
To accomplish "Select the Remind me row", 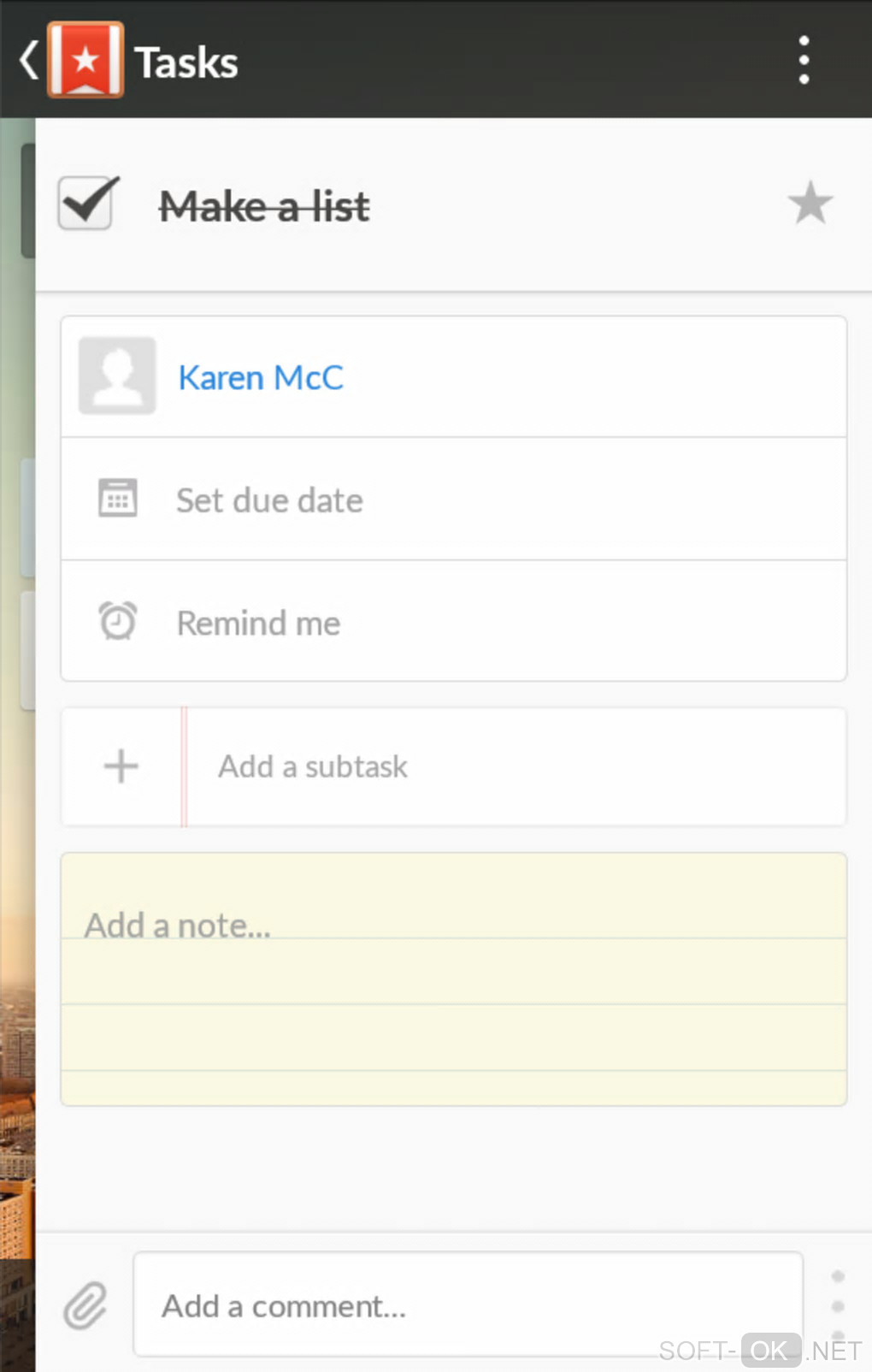I will tap(453, 622).
